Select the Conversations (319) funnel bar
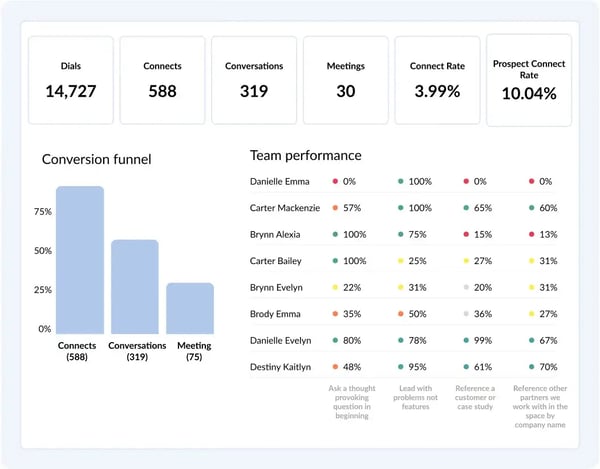The image size is (600, 469). [x=135, y=287]
